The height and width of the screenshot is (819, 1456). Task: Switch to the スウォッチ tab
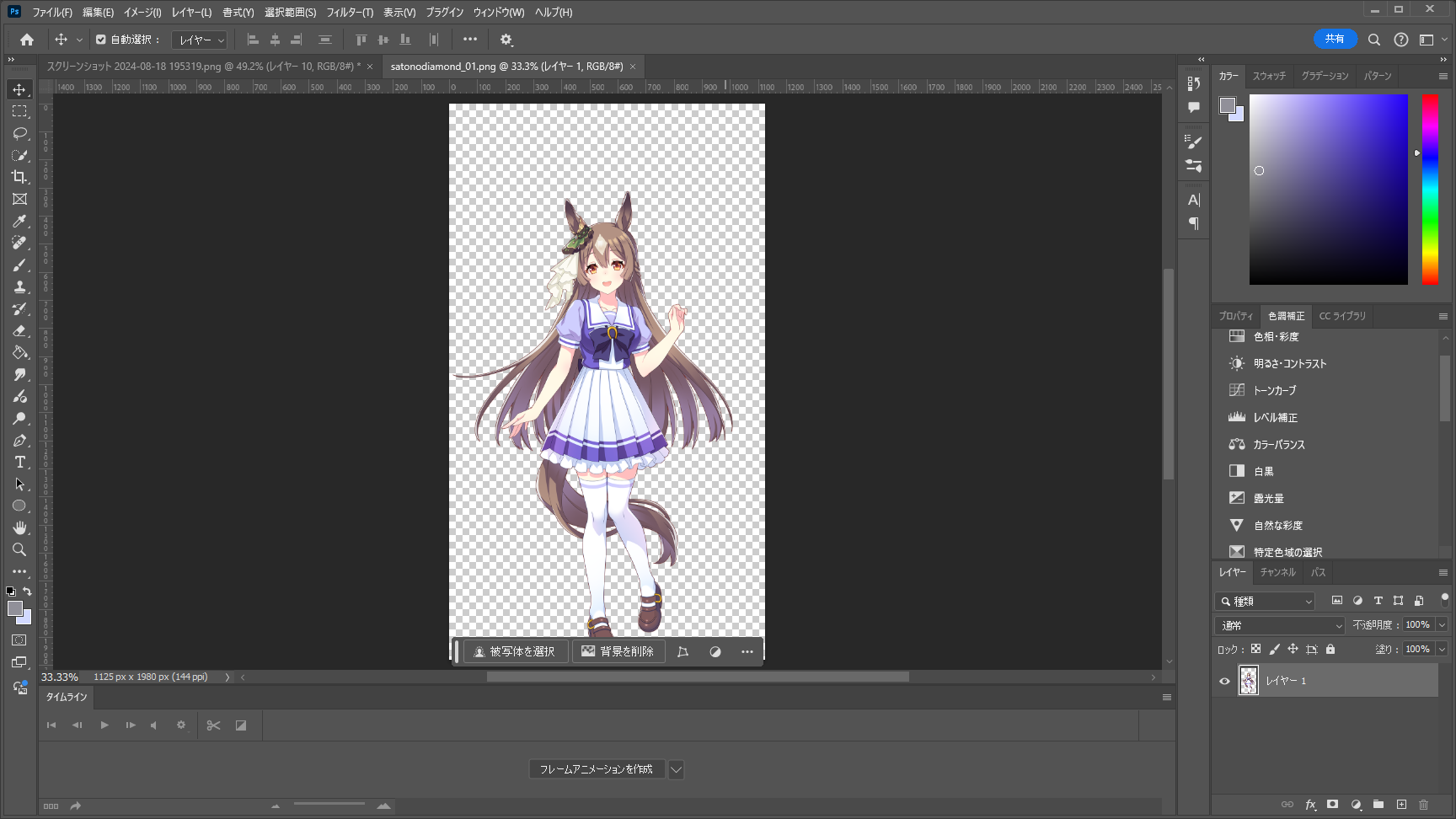pos(1269,76)
